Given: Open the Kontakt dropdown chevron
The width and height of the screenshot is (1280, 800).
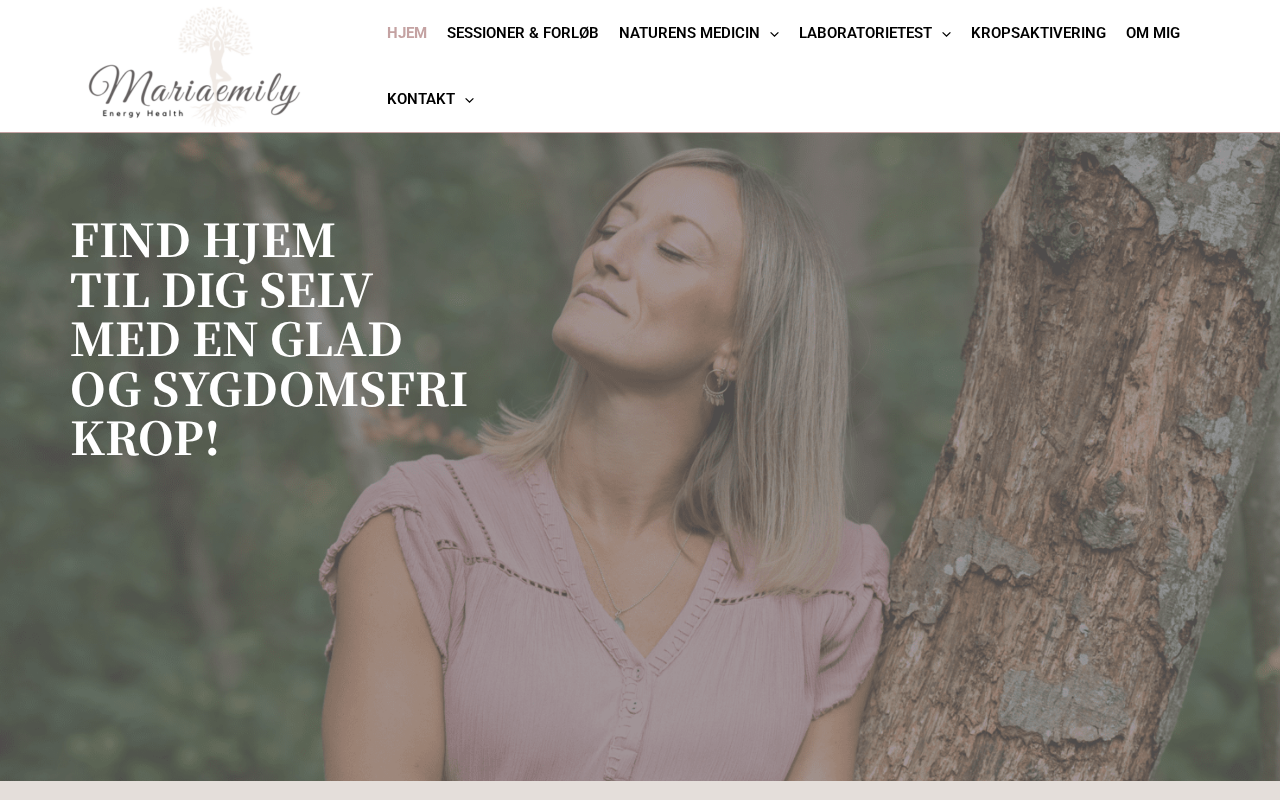Looking at the screenshot, I should [x=469, y=100].
